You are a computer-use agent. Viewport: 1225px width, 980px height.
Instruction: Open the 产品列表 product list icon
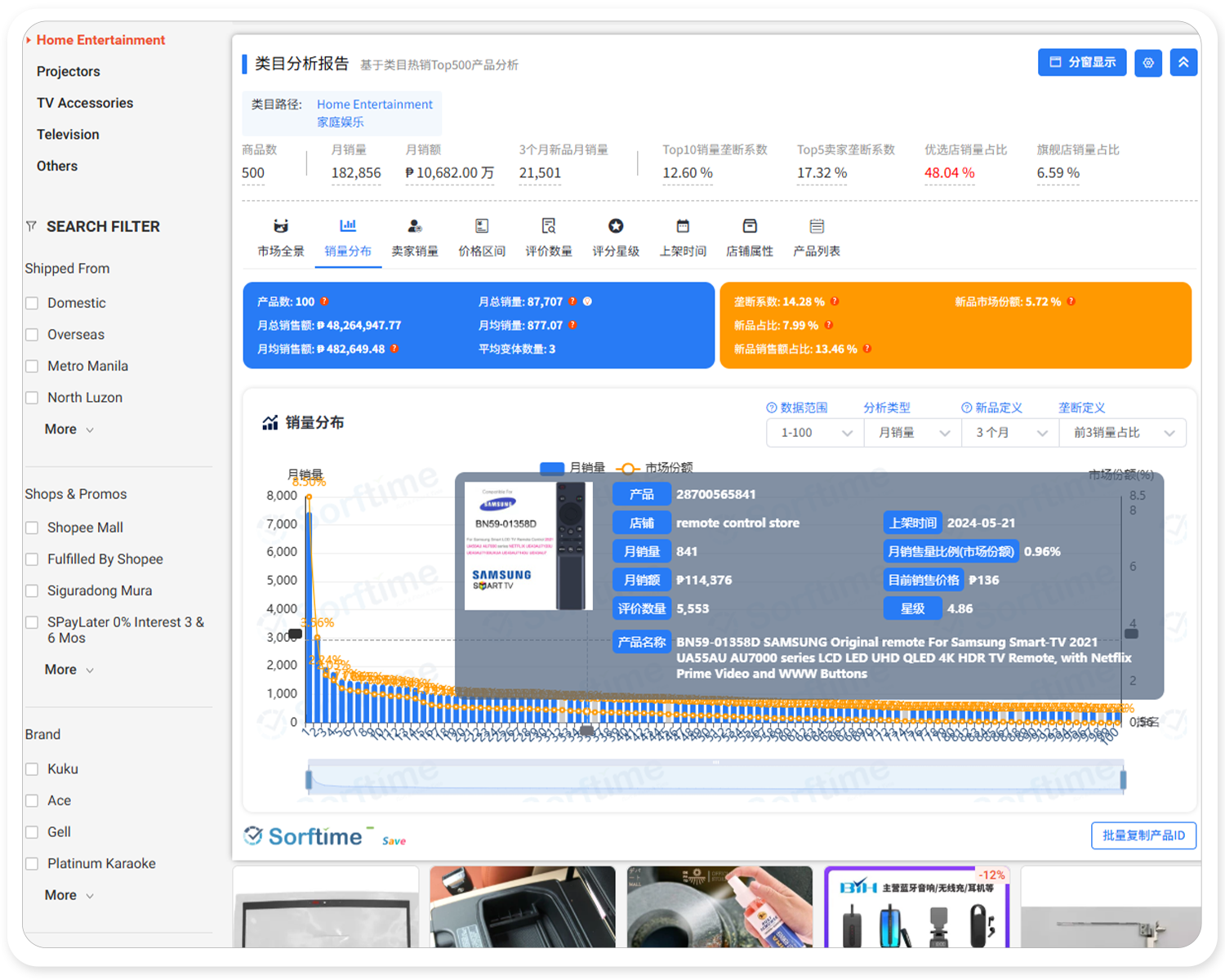pos(817,235)
